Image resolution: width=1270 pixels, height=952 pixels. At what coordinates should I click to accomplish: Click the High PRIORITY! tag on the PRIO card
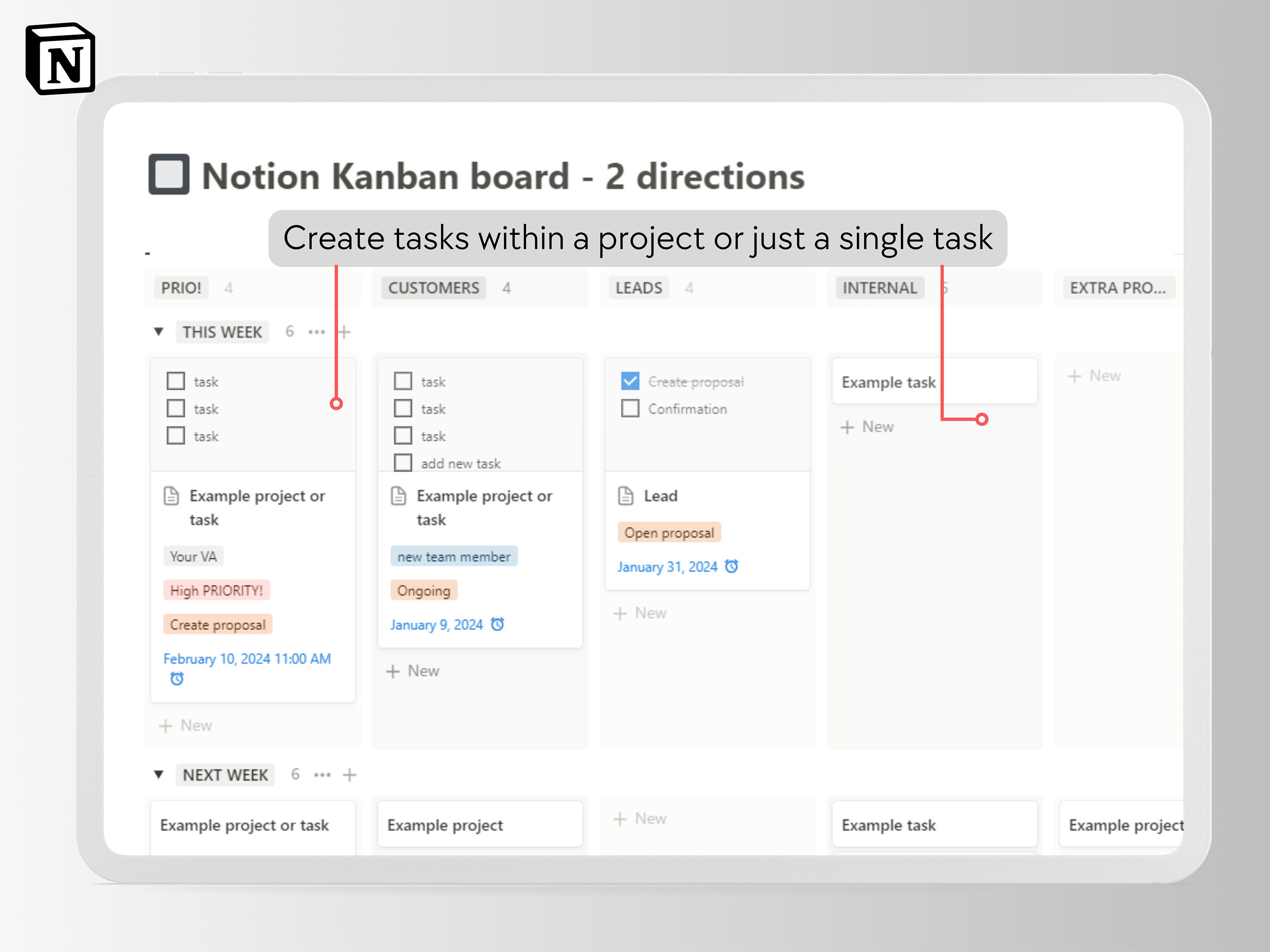coord(216,590)
